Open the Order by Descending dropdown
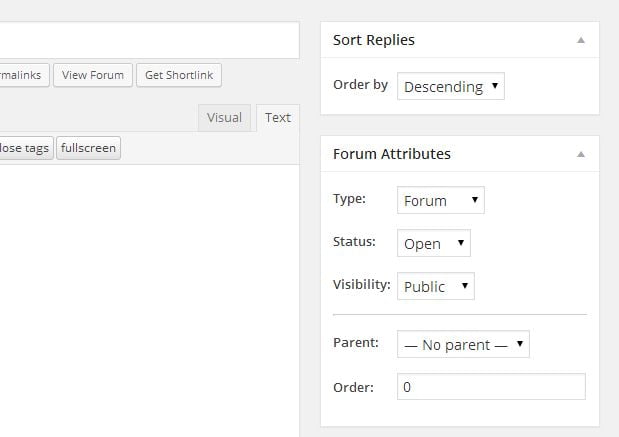619x437 pixels. (451, 86)
